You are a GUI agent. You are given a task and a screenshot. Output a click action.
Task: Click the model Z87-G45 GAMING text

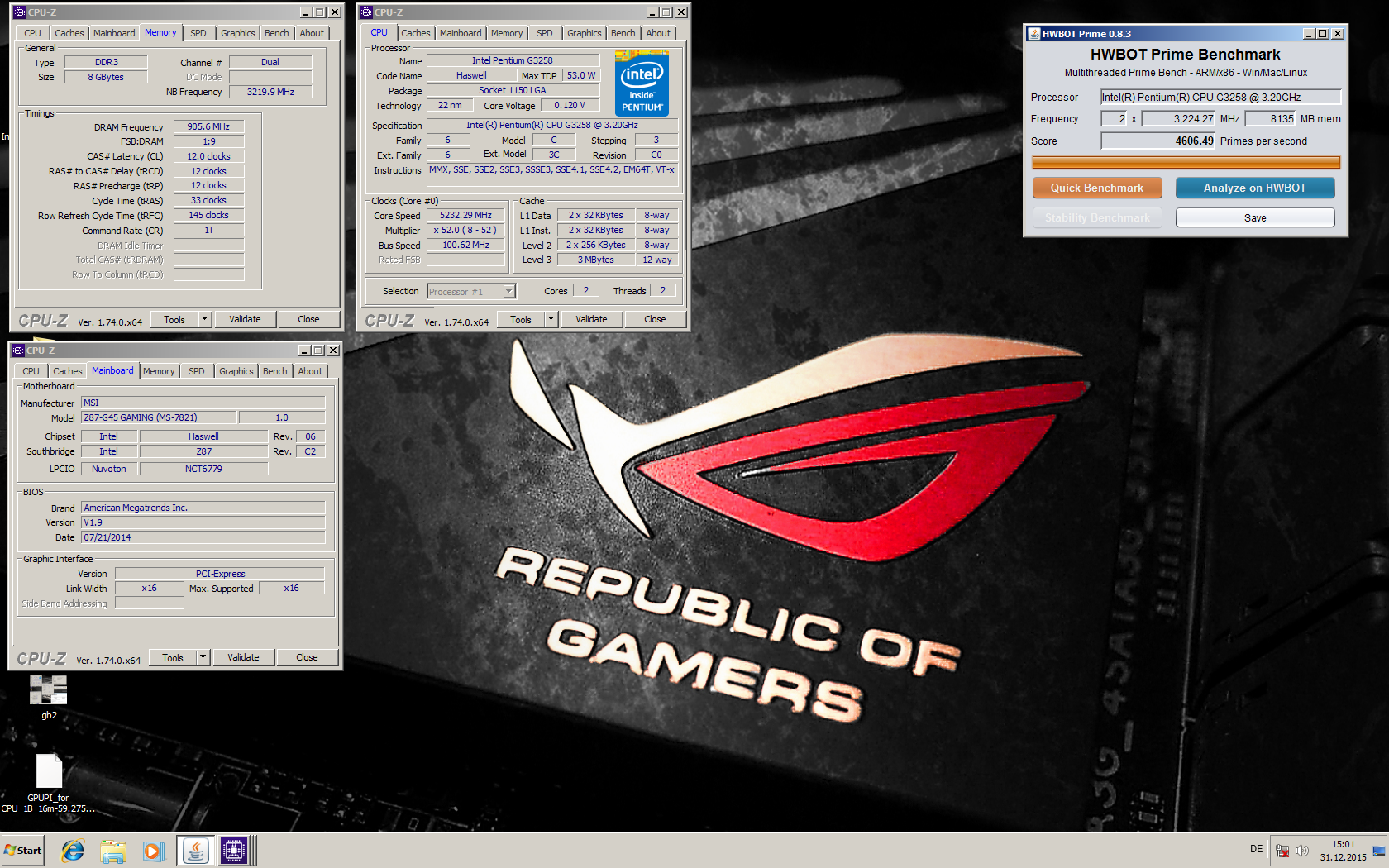coord(159,417)
